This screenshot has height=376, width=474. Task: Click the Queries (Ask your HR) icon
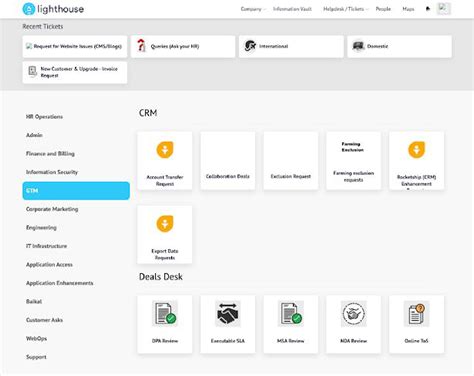(x=142, y=46)
